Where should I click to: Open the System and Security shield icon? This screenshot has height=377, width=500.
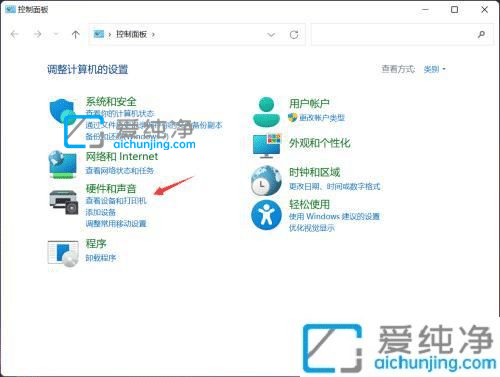click(62, 112)
